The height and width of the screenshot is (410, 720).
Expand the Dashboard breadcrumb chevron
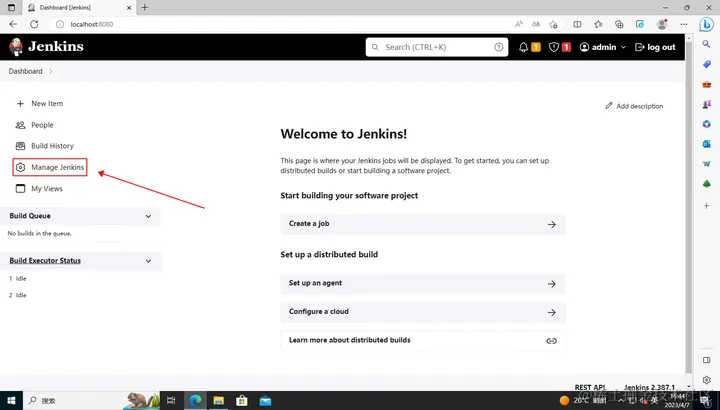click(x=51, y=72)
